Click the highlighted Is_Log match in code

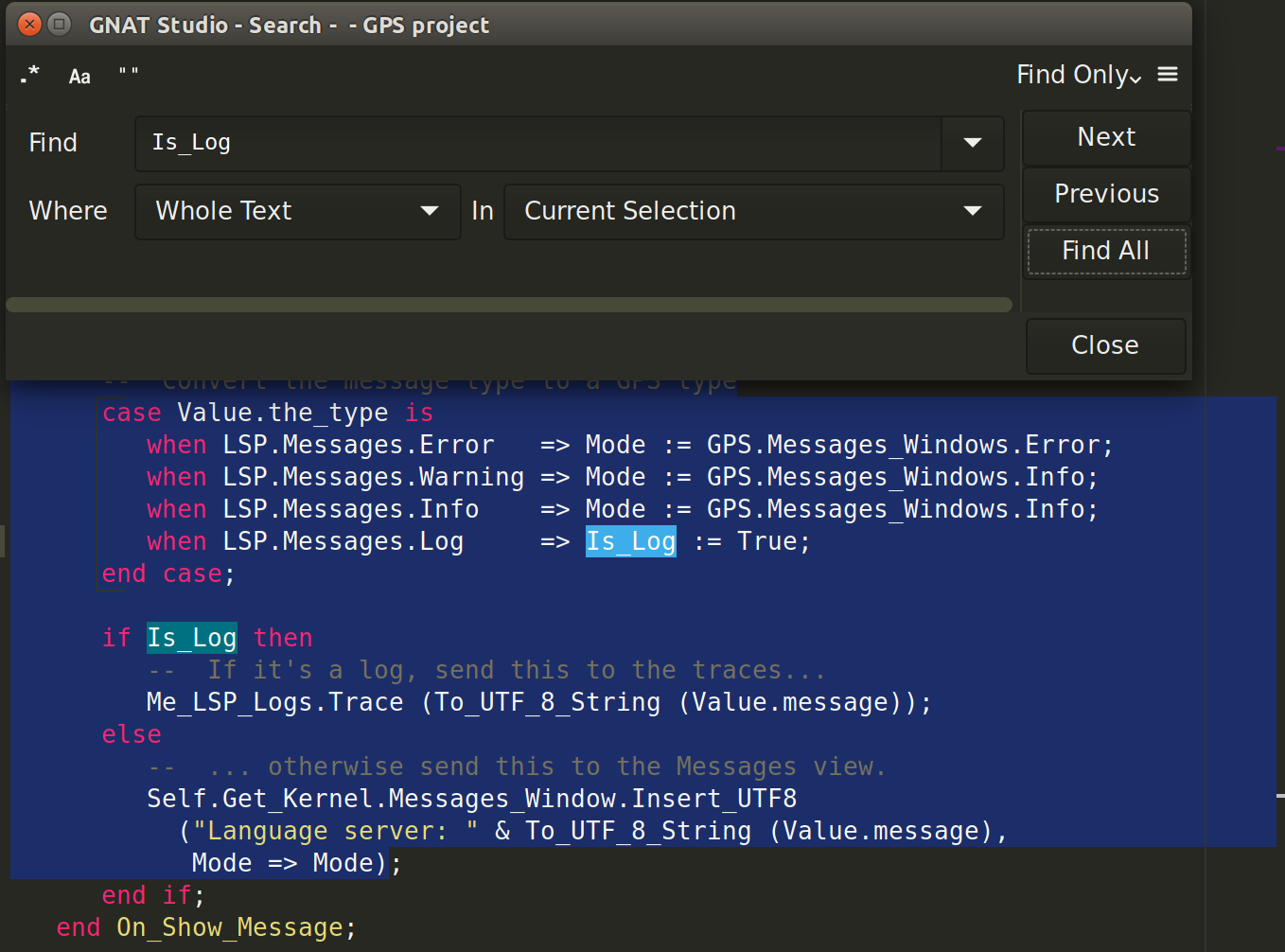(630, 541)
